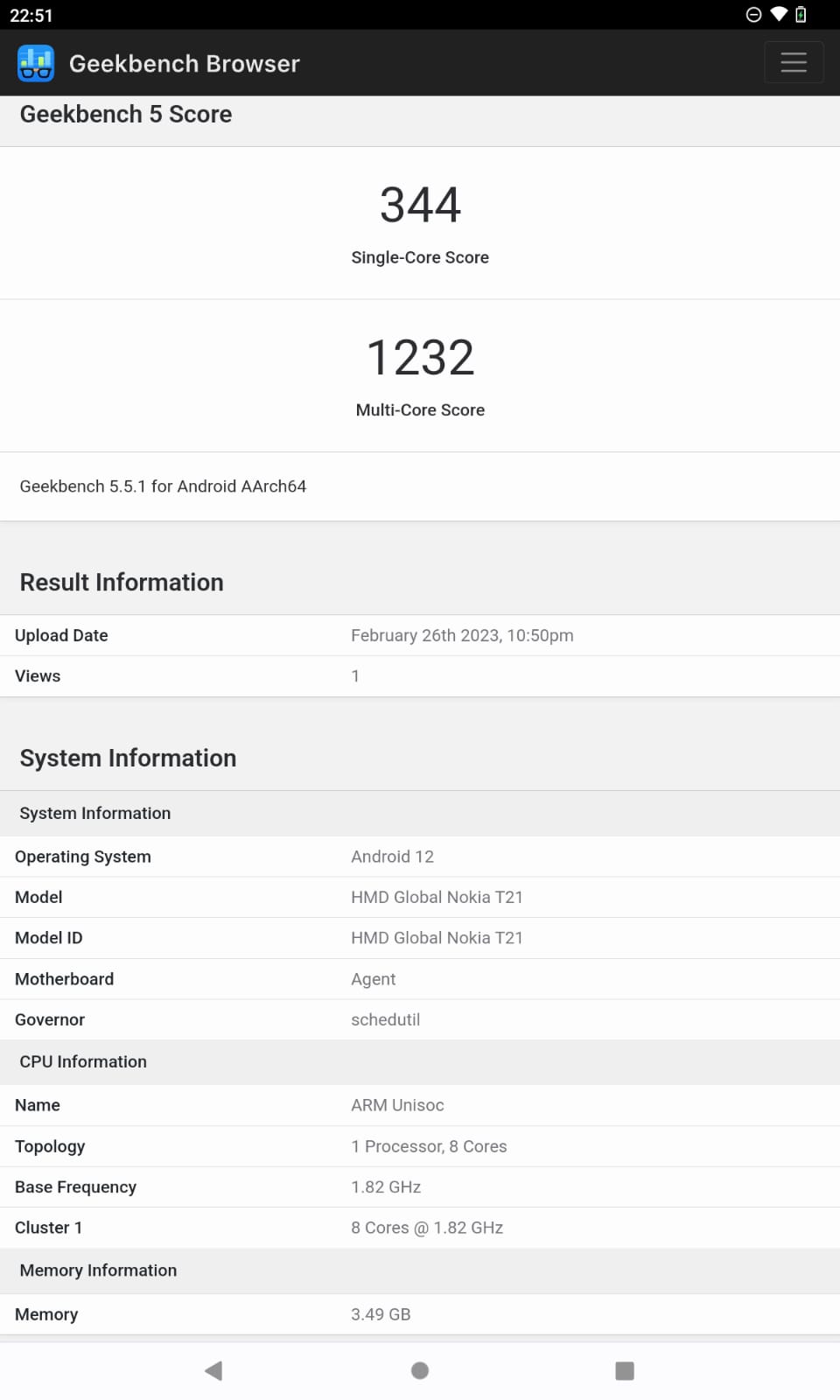Select Geekbench 5.5.1 for Android AArch64 text

click(163, 486)
